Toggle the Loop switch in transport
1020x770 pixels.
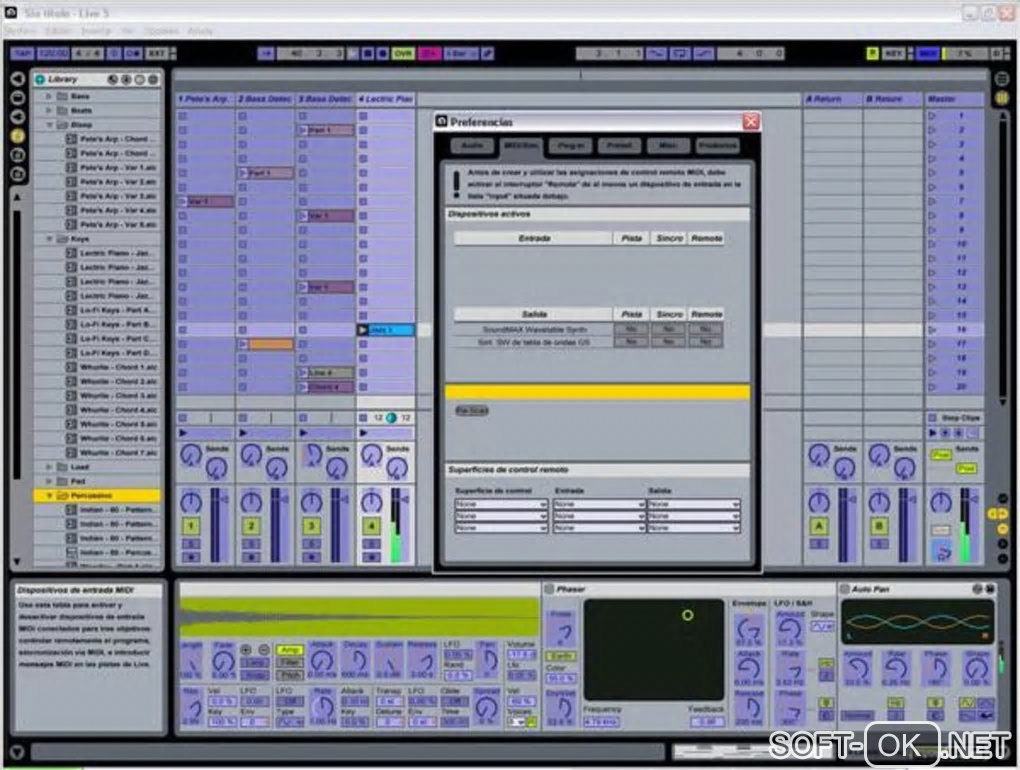point(680,53)
